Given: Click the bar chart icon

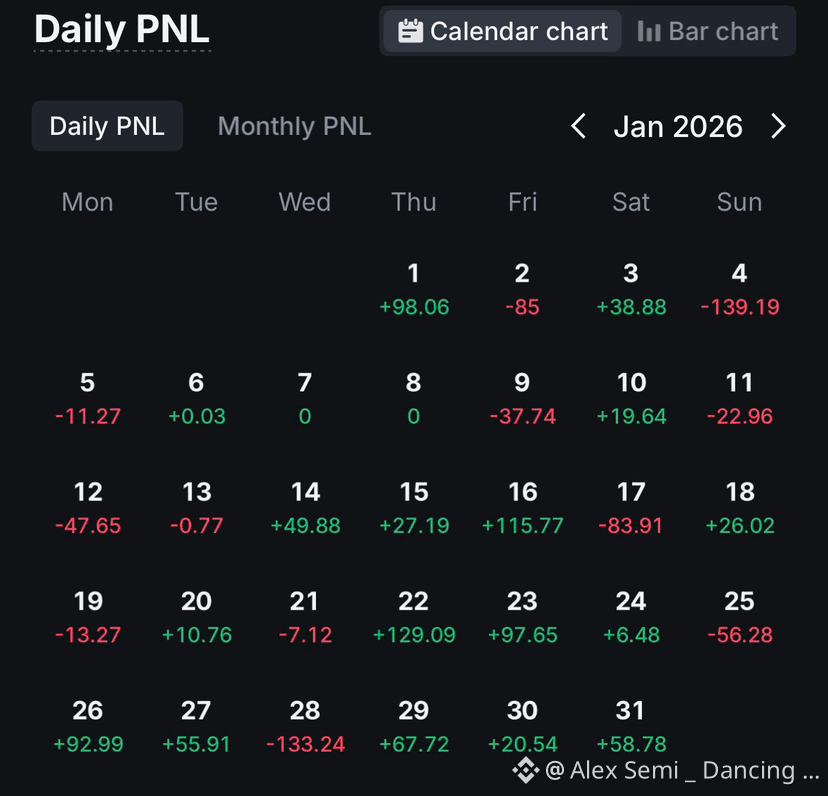Looking at the screenshot, I should coord(649,31).
